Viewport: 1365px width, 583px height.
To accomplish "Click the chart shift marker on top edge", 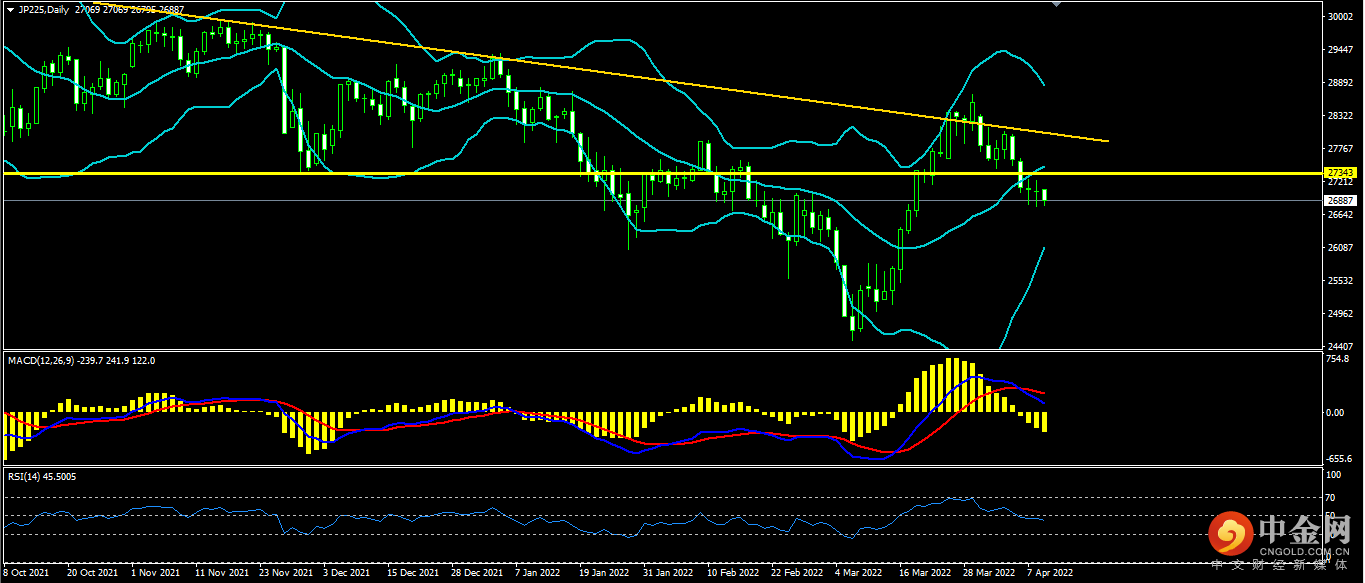I will click(x=1058, y=4).
